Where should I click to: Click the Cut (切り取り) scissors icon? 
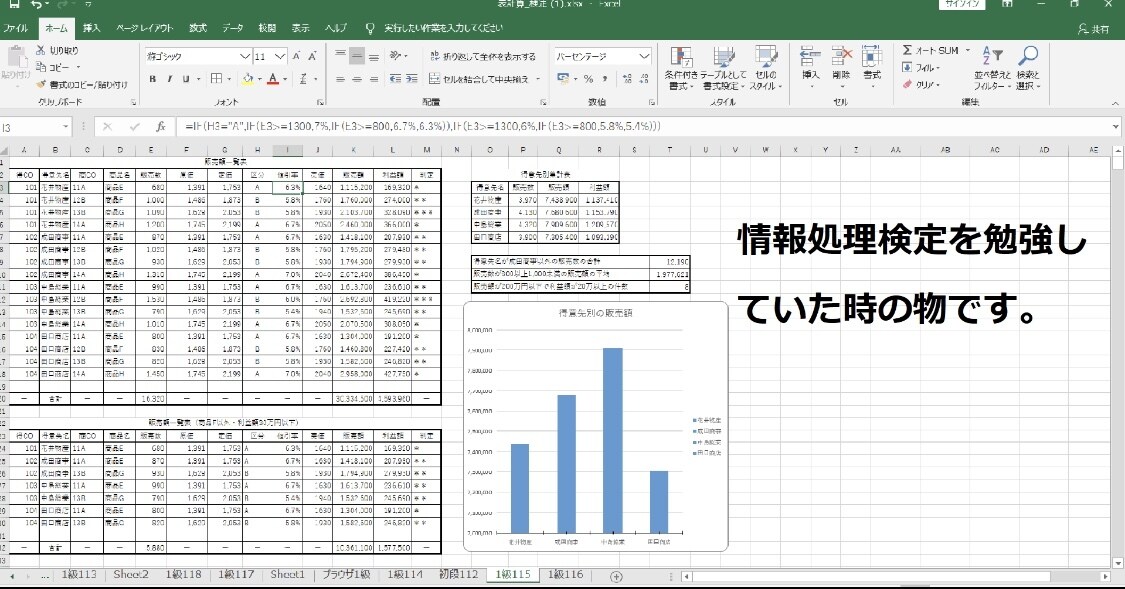[41, 50]
